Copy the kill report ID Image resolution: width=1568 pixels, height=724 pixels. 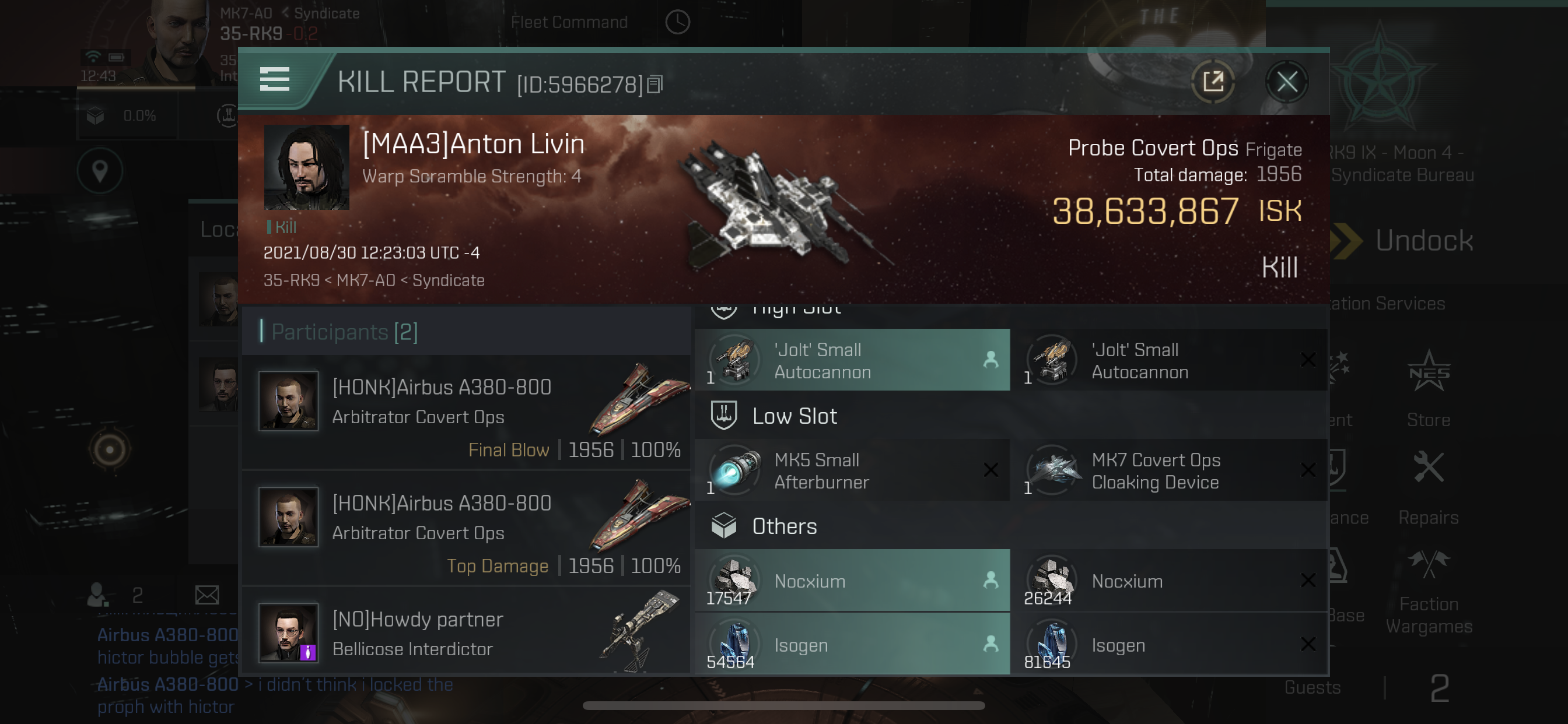coord(655,84)
